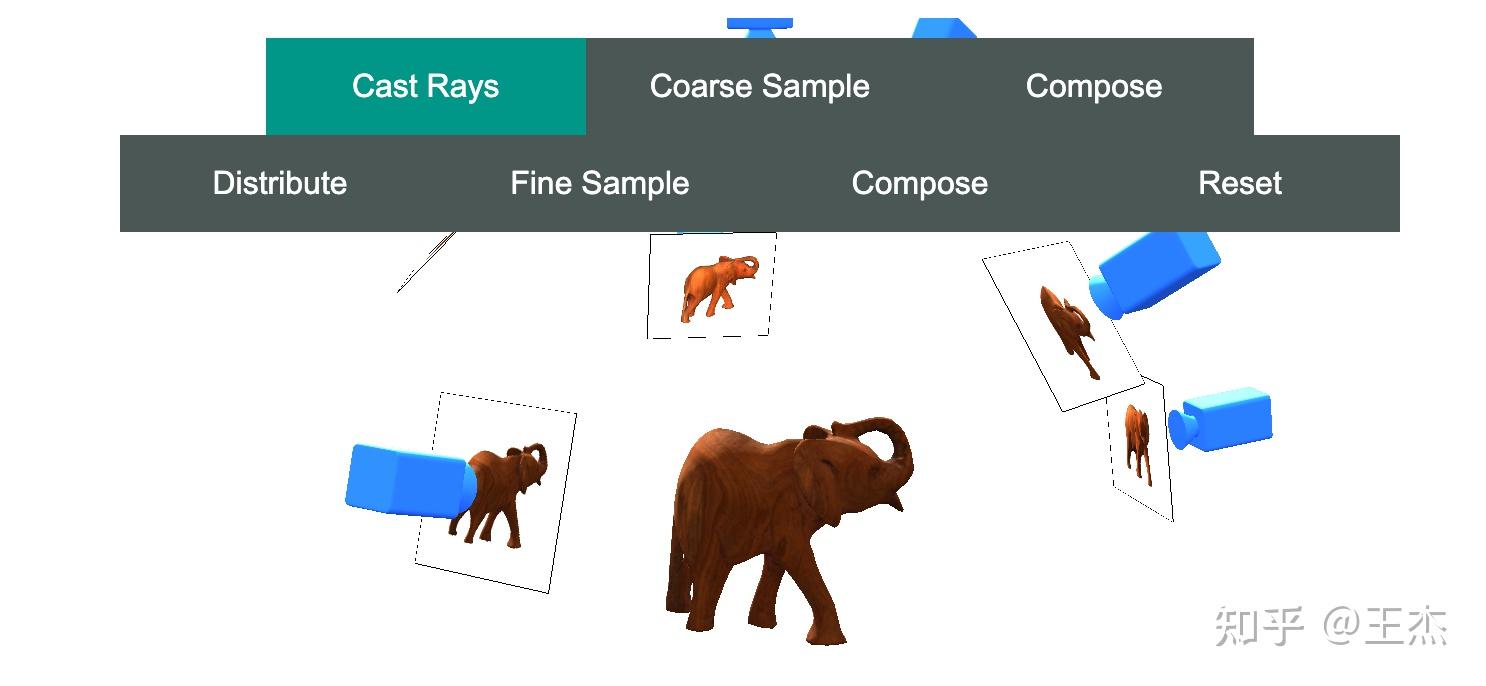Run the Distribute step
1486x686 pixels.
tap(280, 183)
